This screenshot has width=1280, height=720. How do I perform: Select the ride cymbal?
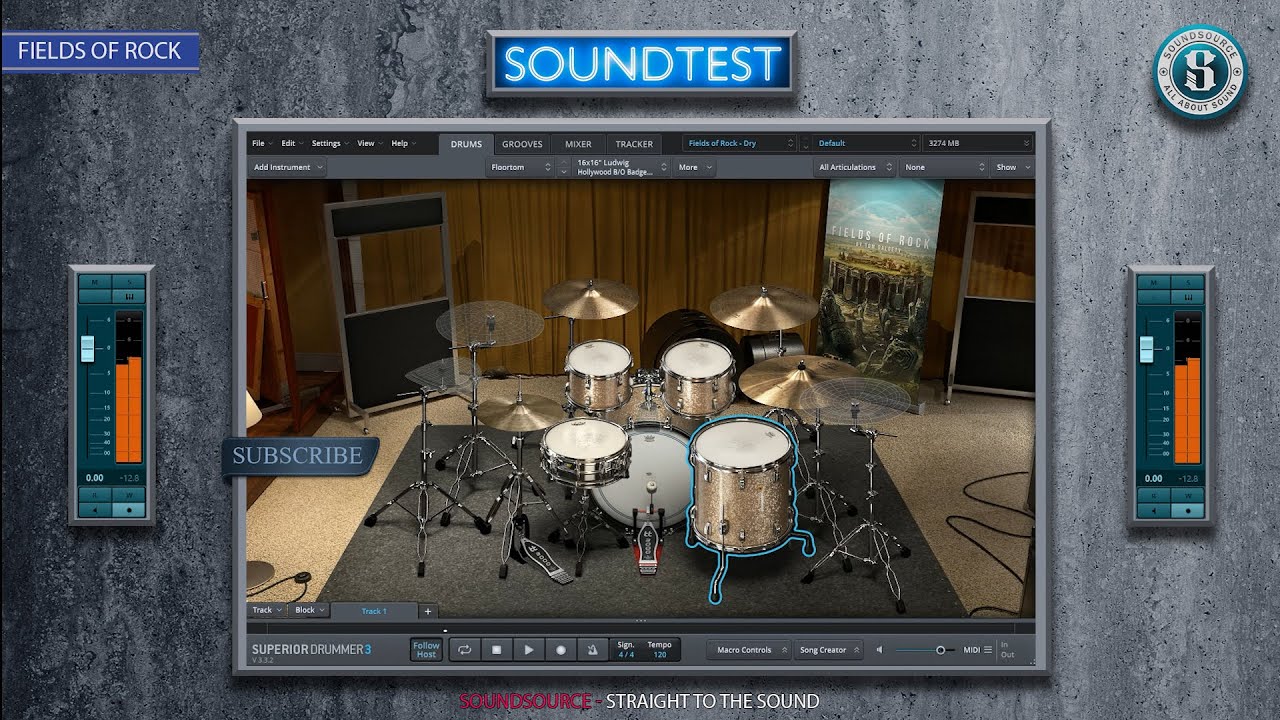(796, 381)
